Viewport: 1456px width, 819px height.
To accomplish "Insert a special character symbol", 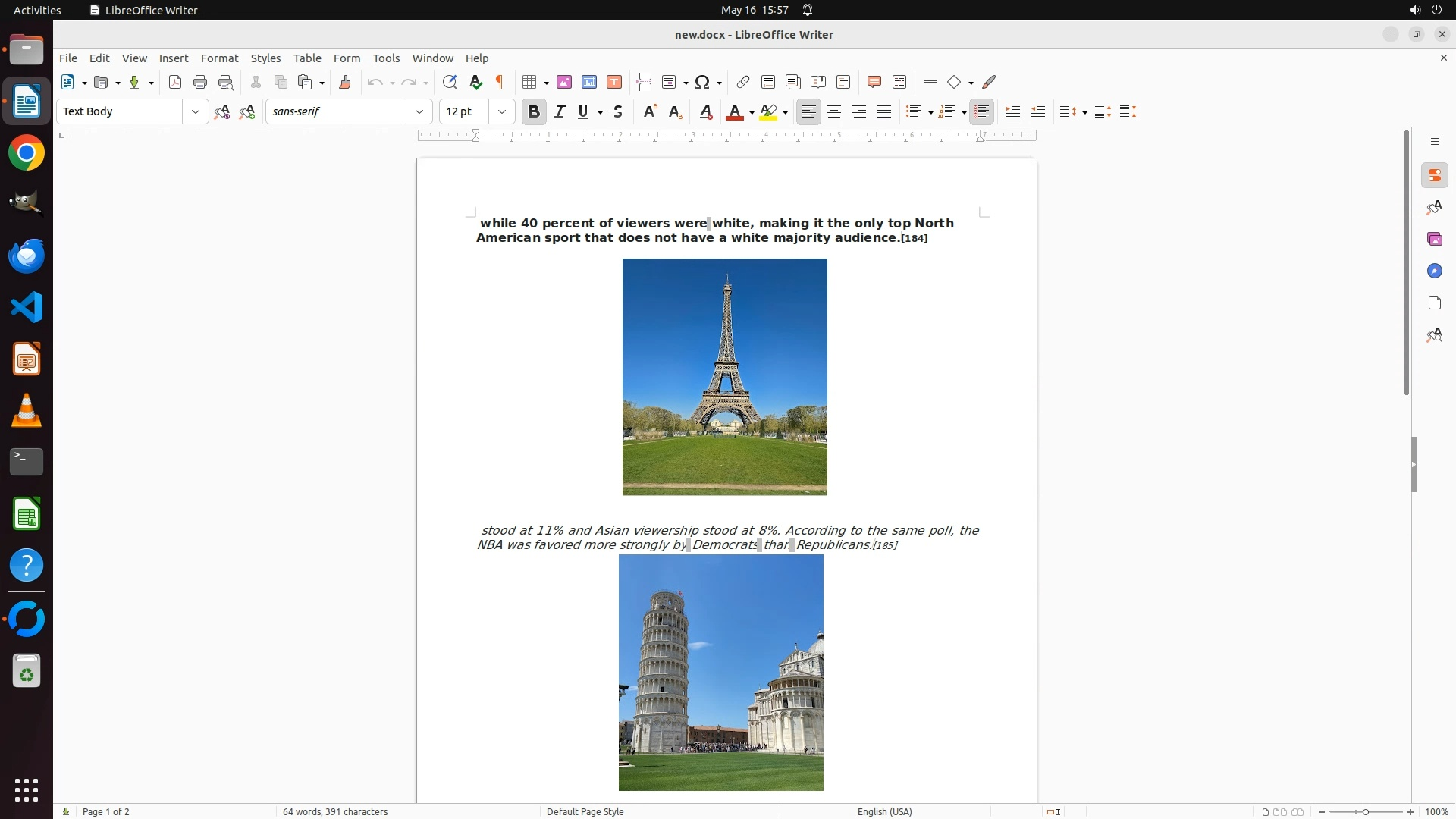I will pyautogui.click(x=703, y=83).
